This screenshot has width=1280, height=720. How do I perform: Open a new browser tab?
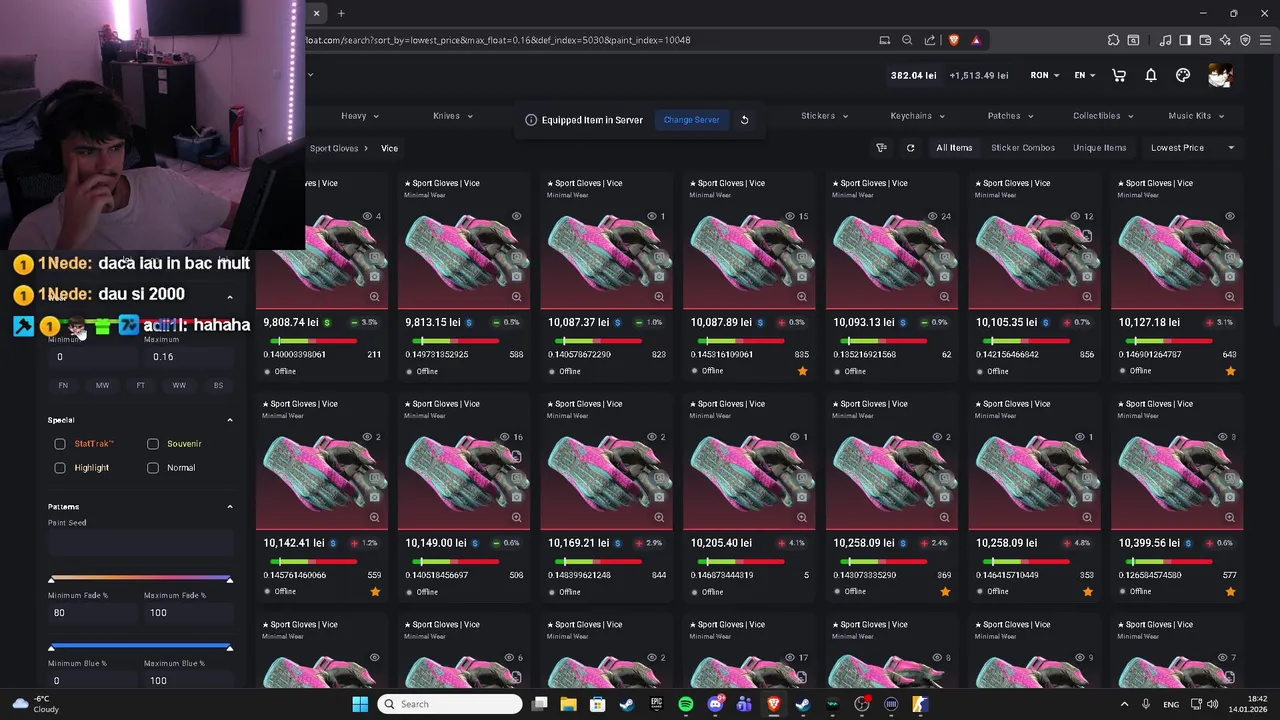341,13
